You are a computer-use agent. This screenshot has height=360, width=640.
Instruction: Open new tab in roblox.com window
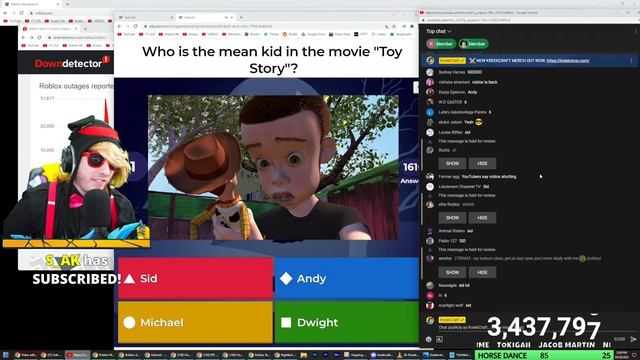coord(67,4)
